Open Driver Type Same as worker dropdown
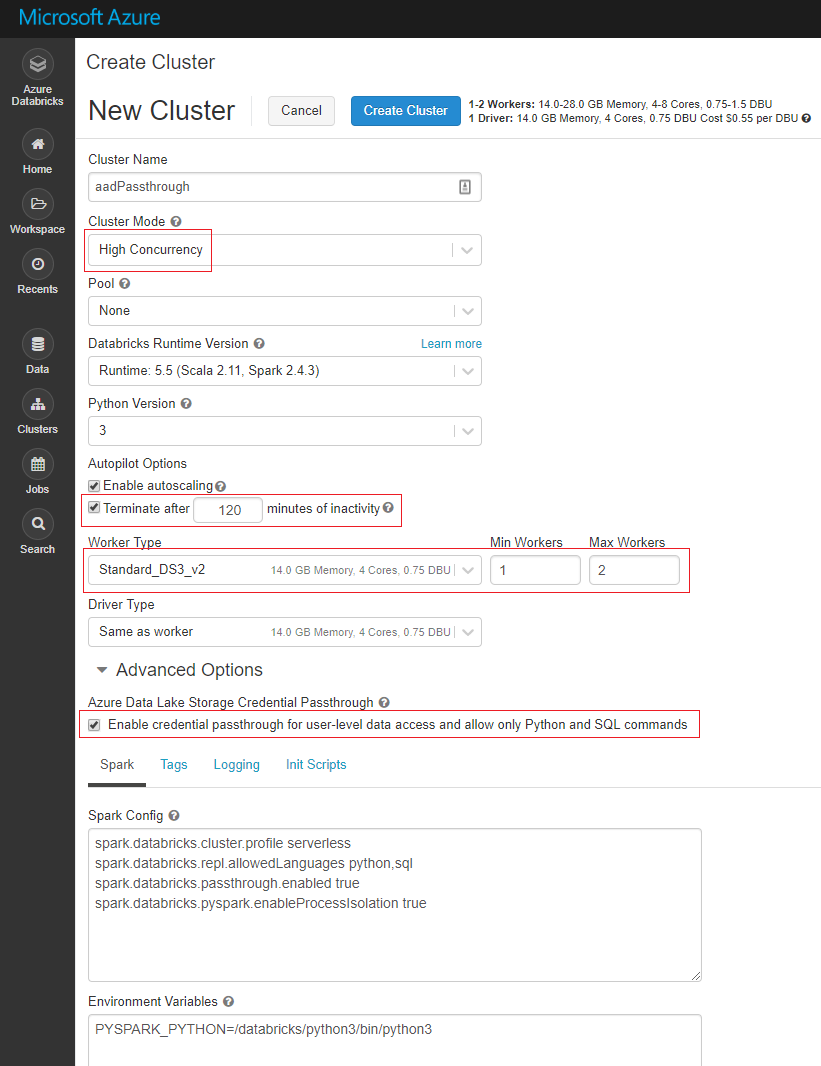The width and height of the screenshot is (821, 1066). pos(285,632)
